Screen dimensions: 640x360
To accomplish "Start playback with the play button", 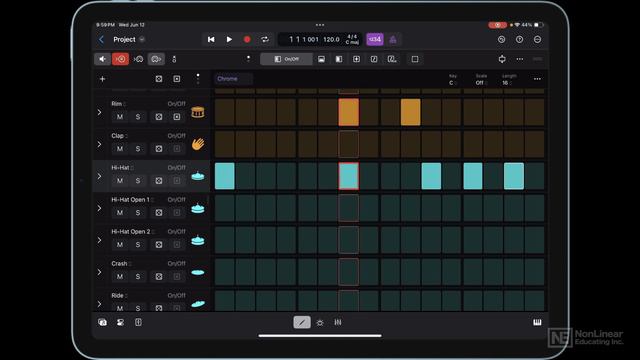I will click(x=229, y=40).
